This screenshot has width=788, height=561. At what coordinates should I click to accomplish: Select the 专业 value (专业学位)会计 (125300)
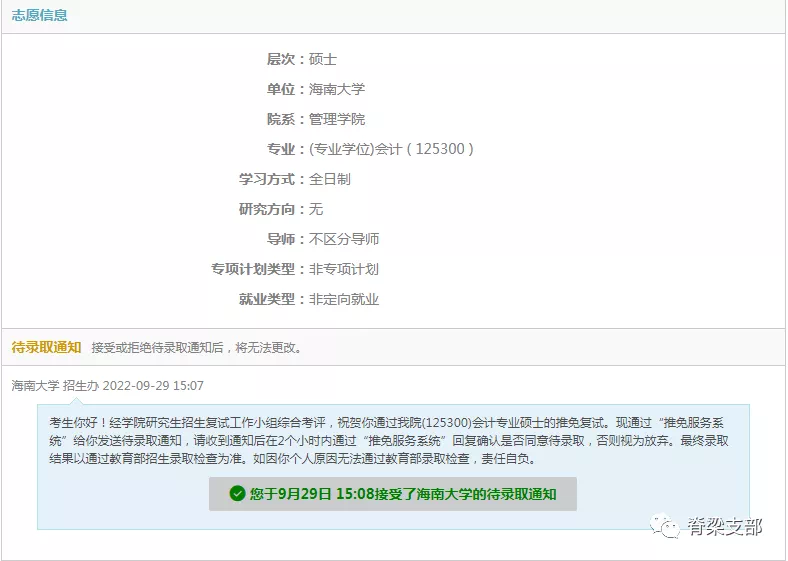pyautogui.click(x=391, y=149)
